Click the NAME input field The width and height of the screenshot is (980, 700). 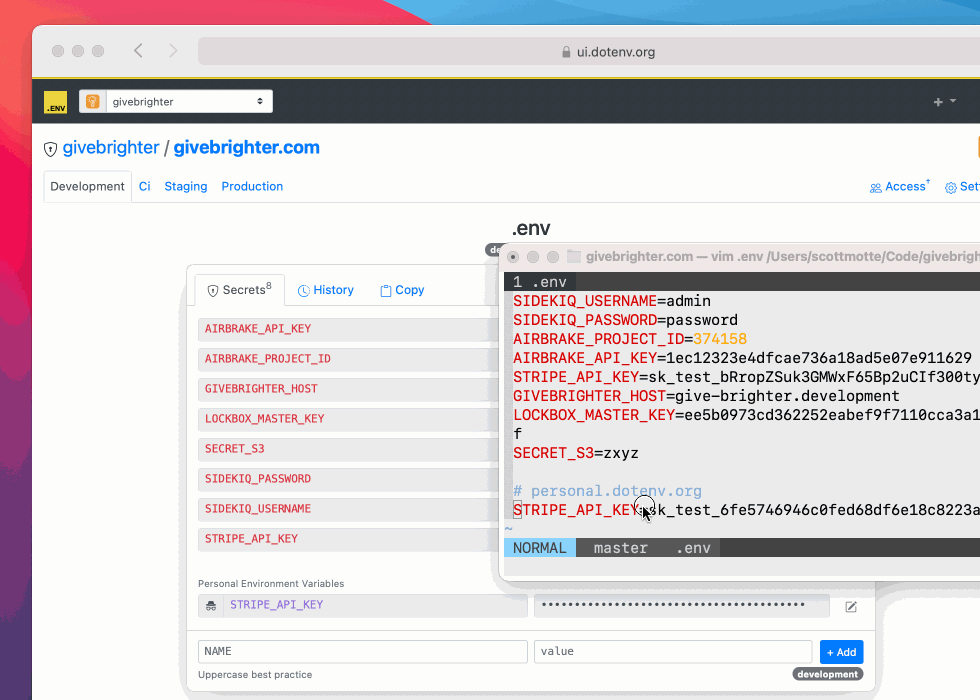pyautogui.click(x=362, y=651)
